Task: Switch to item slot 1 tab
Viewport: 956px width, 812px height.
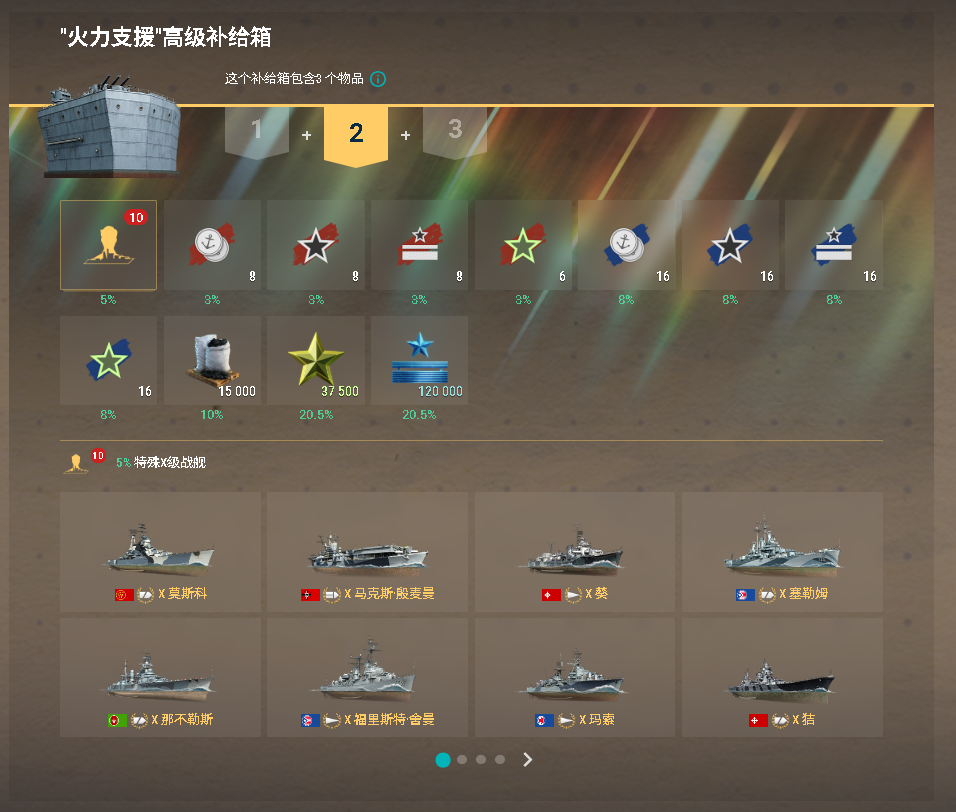Action: pyautogui.click(x=257, y=132)
